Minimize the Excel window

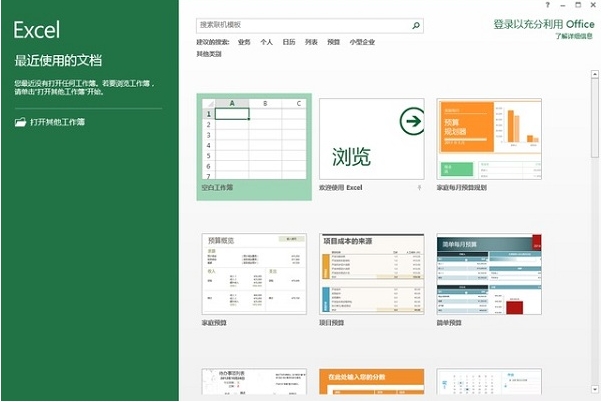563,5
